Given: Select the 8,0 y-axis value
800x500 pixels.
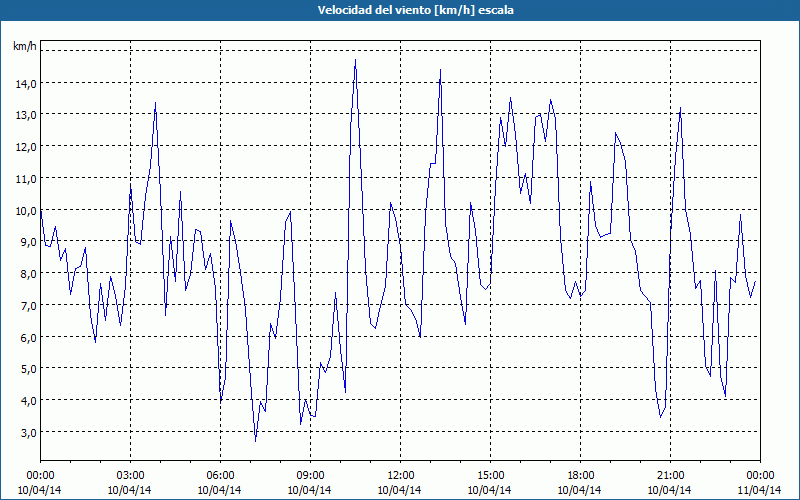Looking at the screenshot, I should tap(28, 274).
